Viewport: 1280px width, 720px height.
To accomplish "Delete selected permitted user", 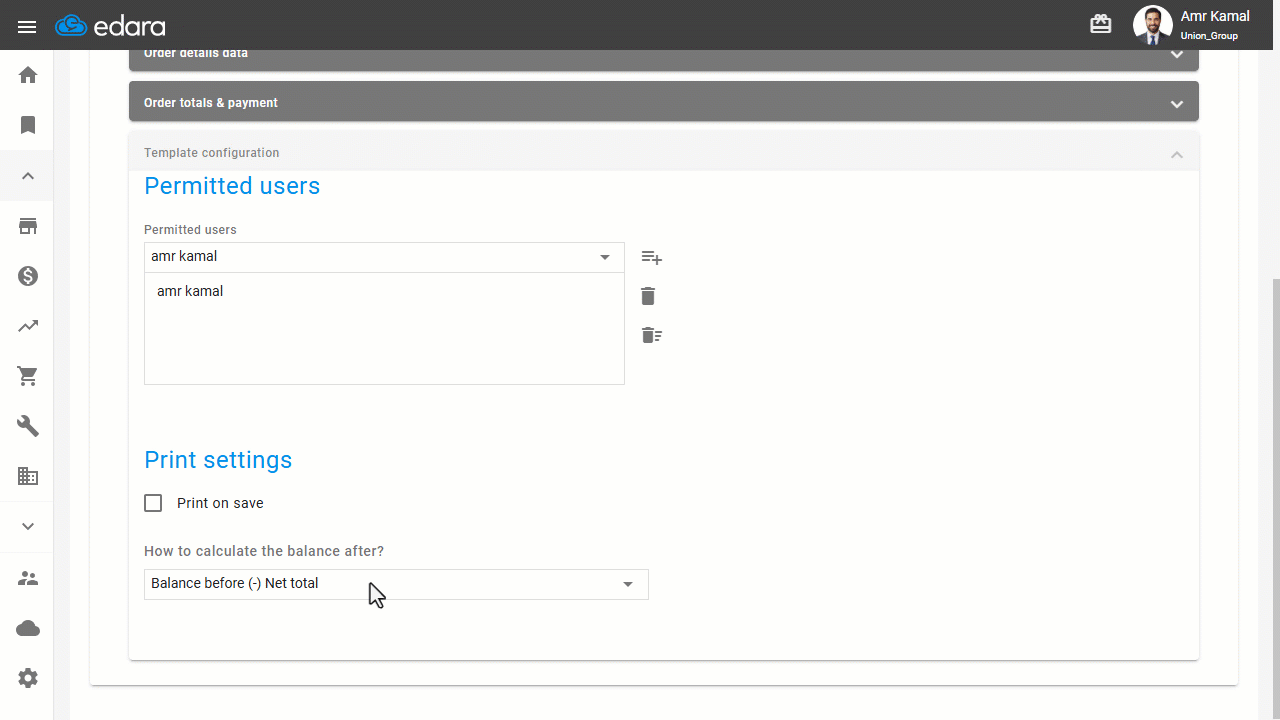I will [x=648, y=296].
